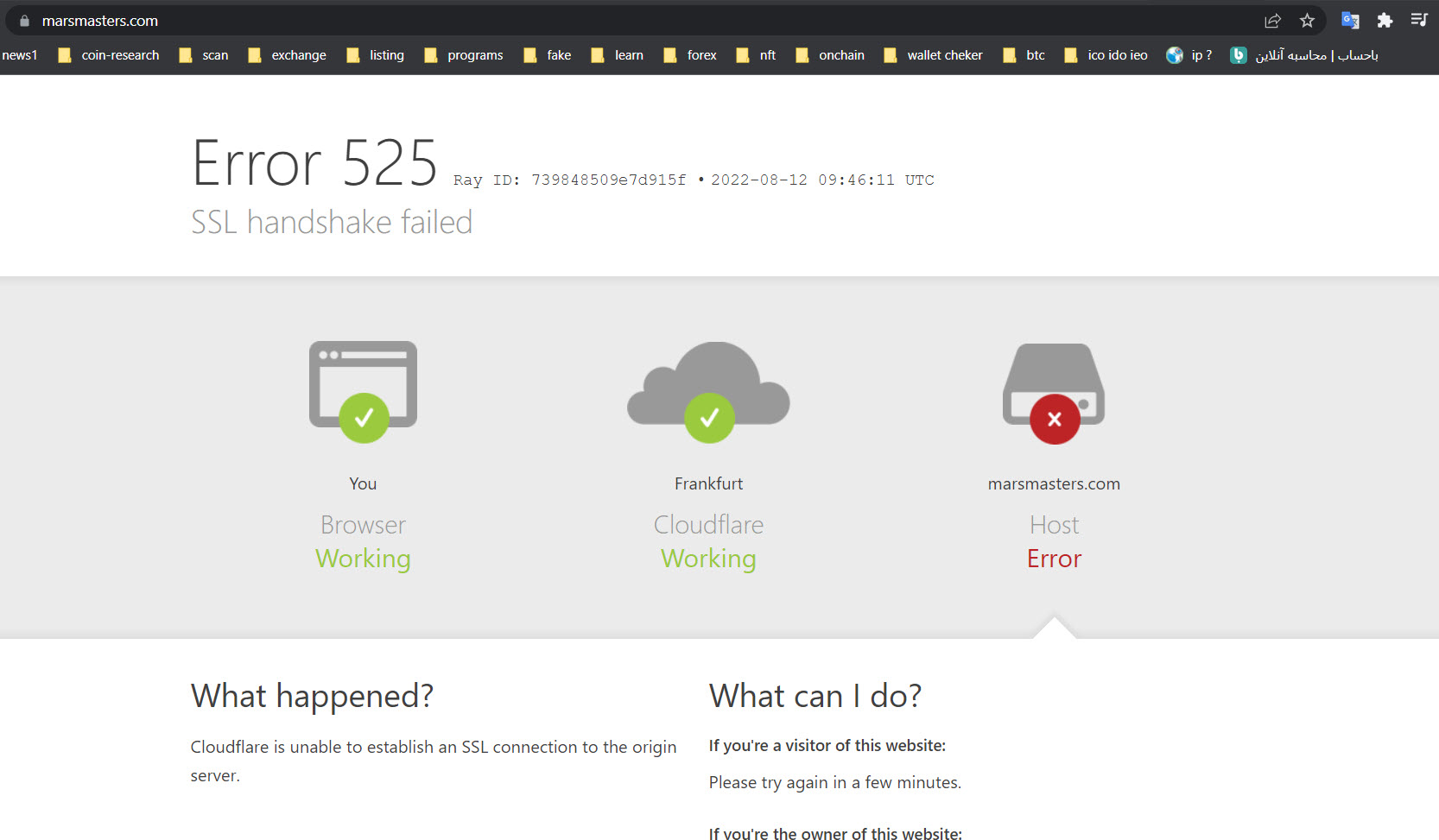This screenshot has height=840, width=1439.
Task: Open the ico ido ieo bookmark folder
Action: [1106, 55]
